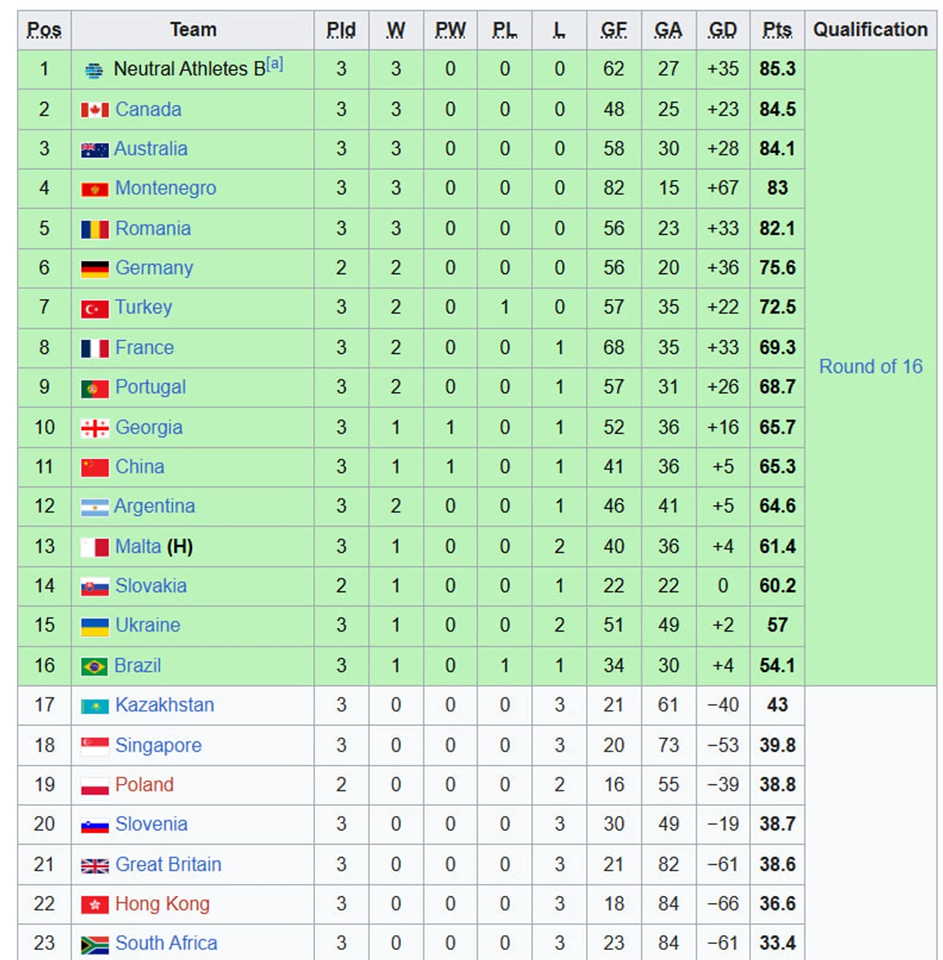This screenshot has width=943, height=960.
Task: Click the Turkey flag icon
Action: (95, 308)
